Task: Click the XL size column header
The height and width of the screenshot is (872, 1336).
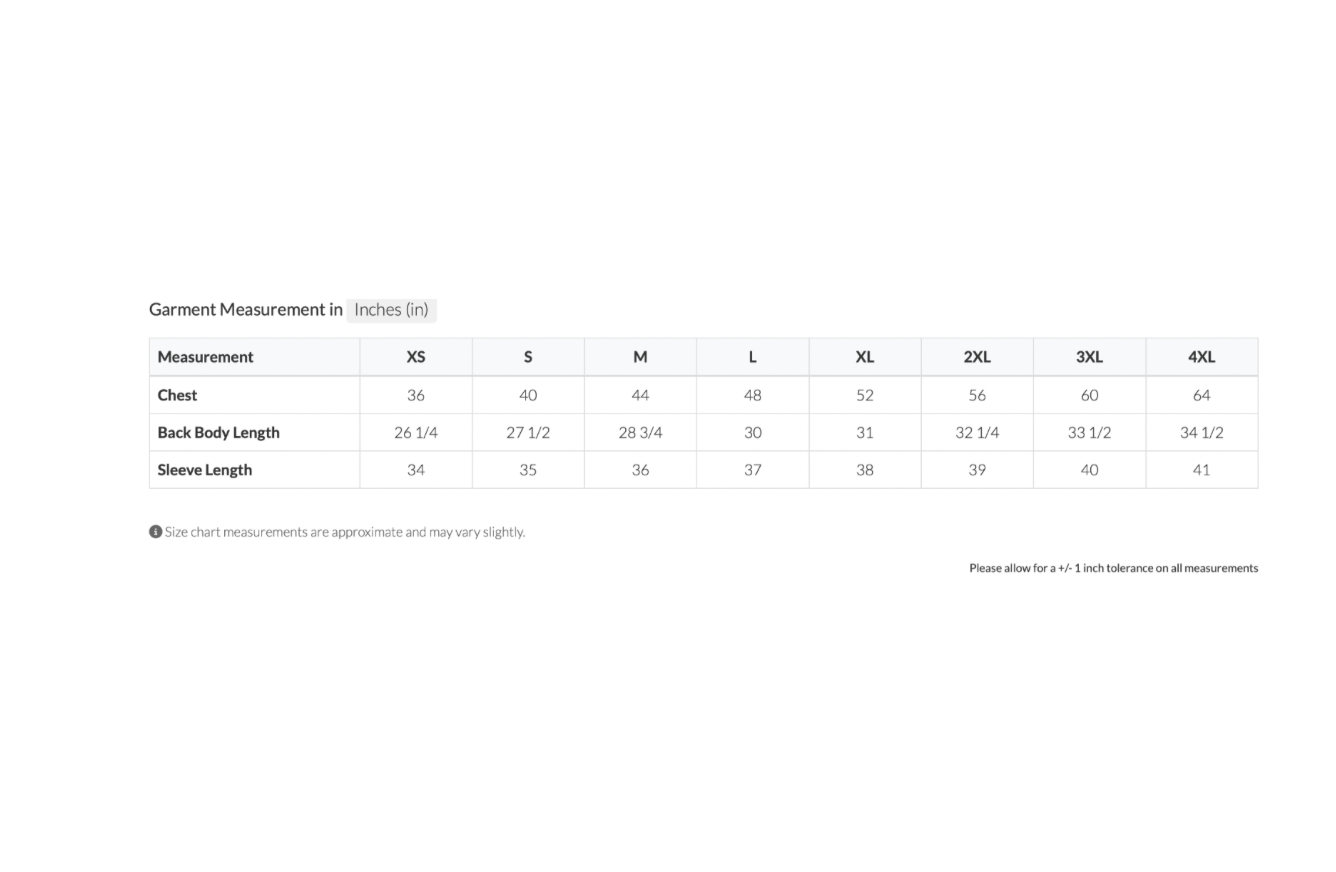Action: (865, 357)
